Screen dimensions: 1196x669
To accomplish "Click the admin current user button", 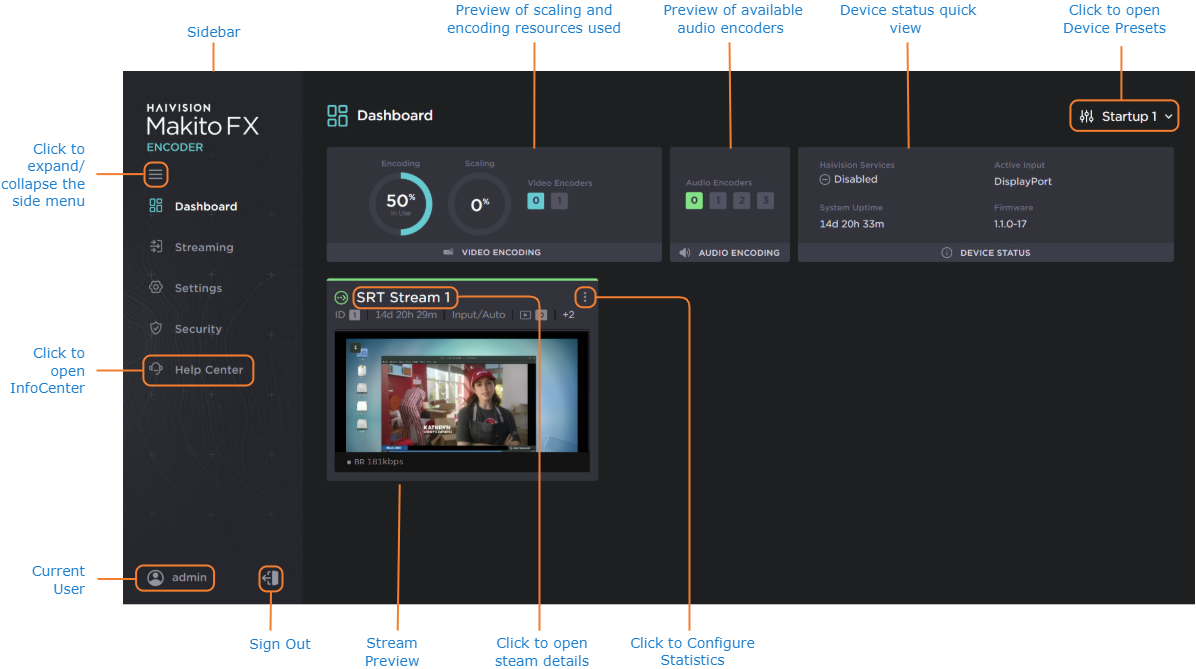I will coord(177,577).
